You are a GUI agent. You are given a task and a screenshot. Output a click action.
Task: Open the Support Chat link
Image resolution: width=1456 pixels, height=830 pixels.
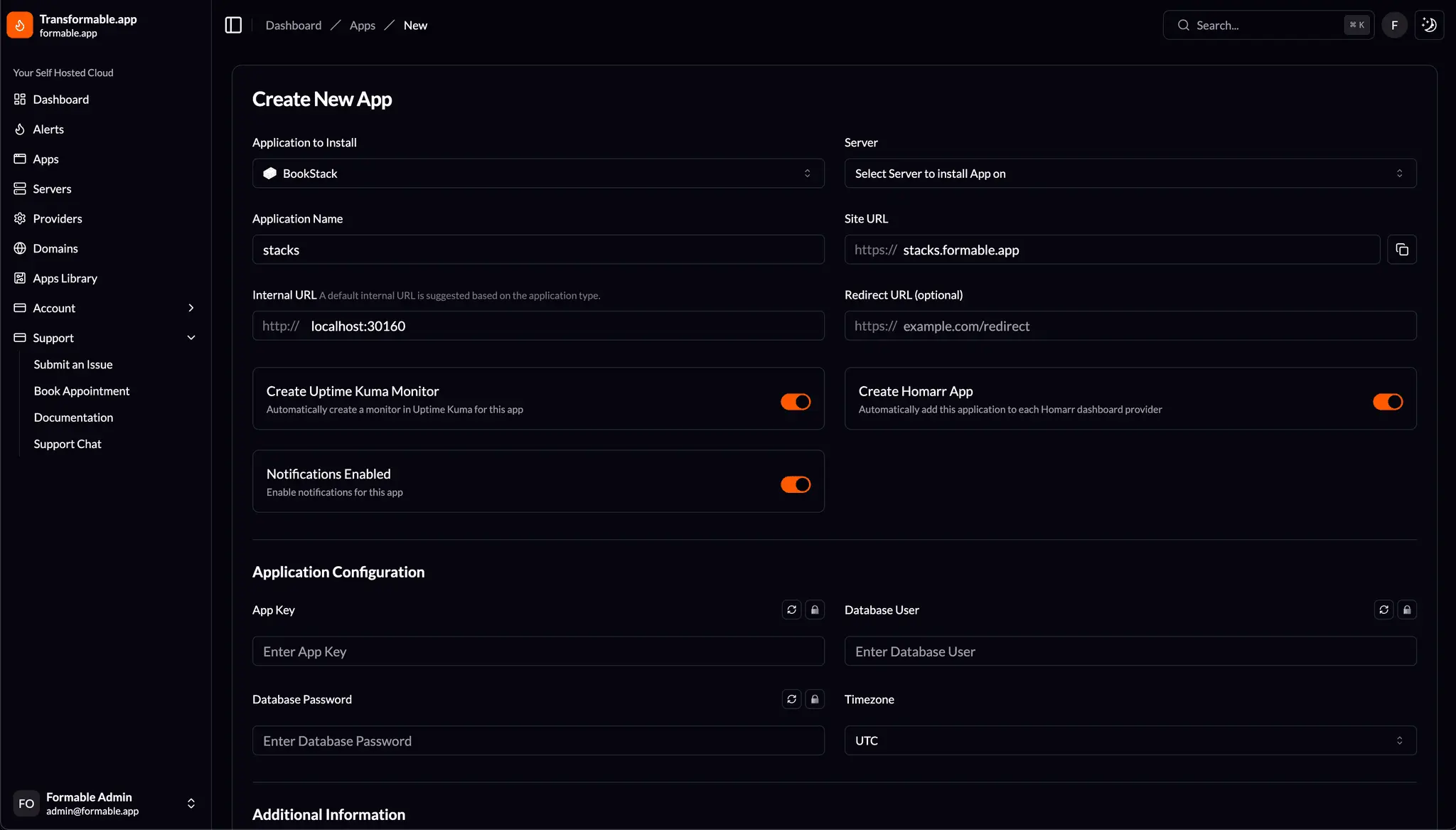tap(68, 444)
